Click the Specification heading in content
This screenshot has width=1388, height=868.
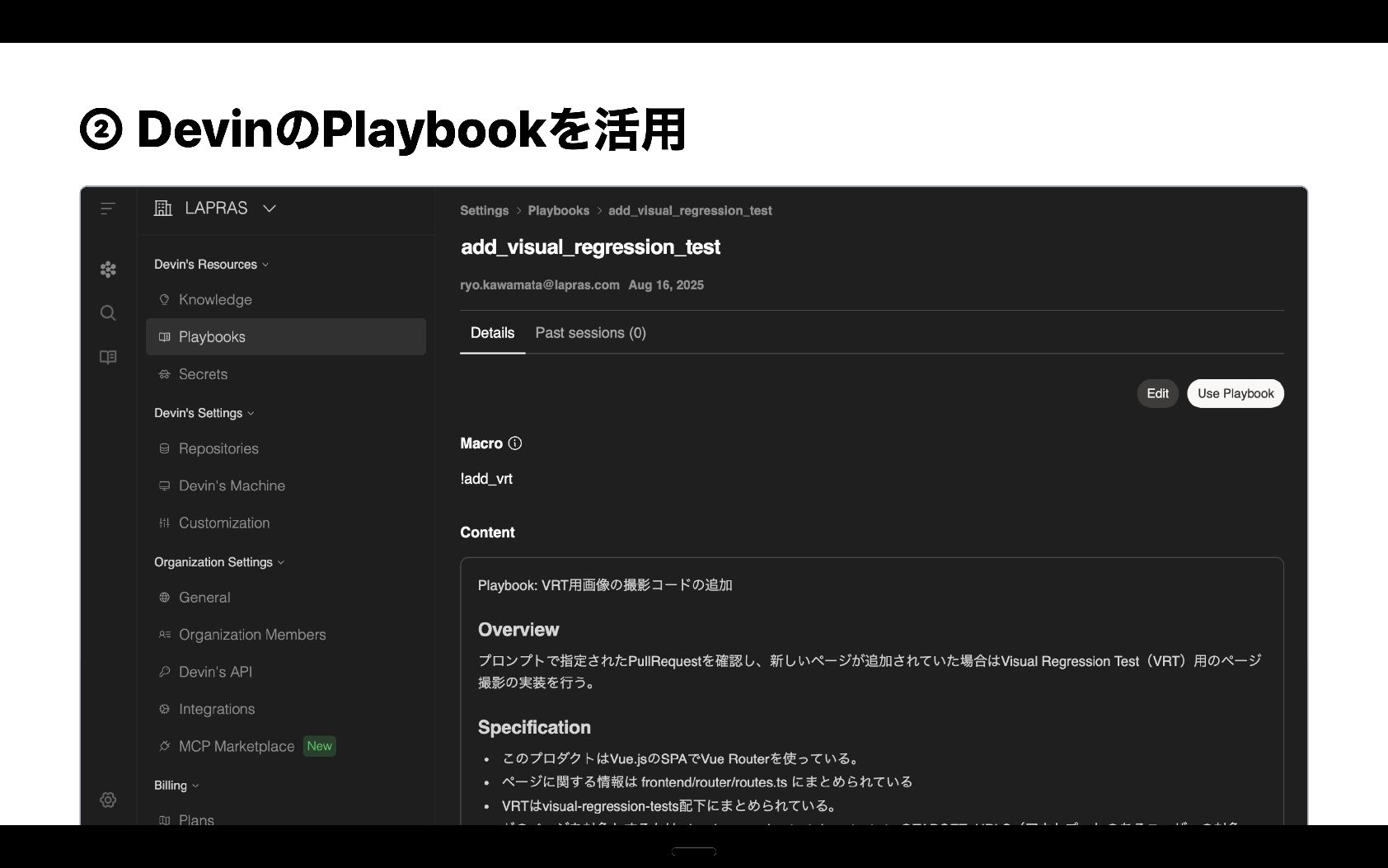(x=534, y=728)
